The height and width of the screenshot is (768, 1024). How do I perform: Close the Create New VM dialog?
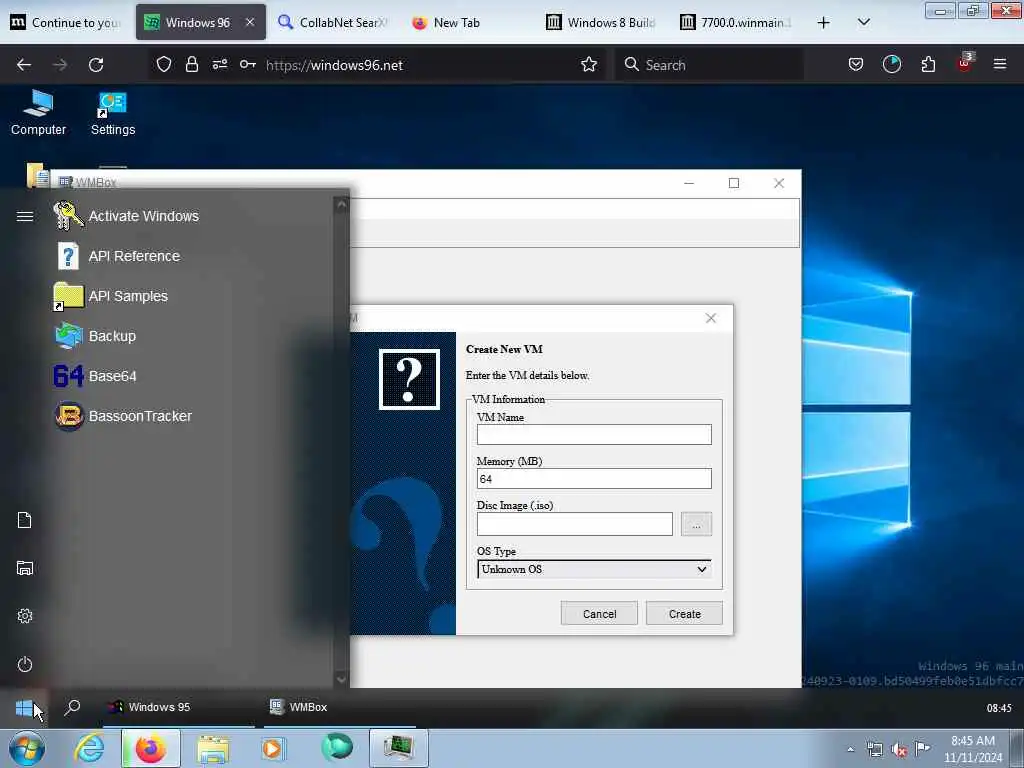tap(711, 318)
